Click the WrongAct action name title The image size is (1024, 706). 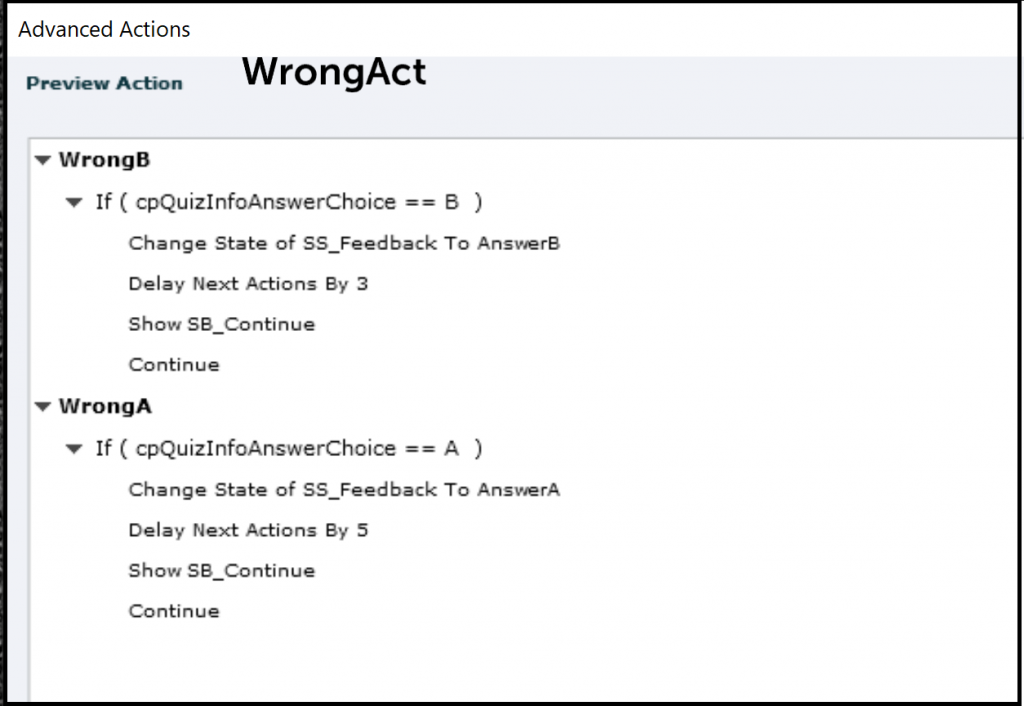(x=334, y=72)
